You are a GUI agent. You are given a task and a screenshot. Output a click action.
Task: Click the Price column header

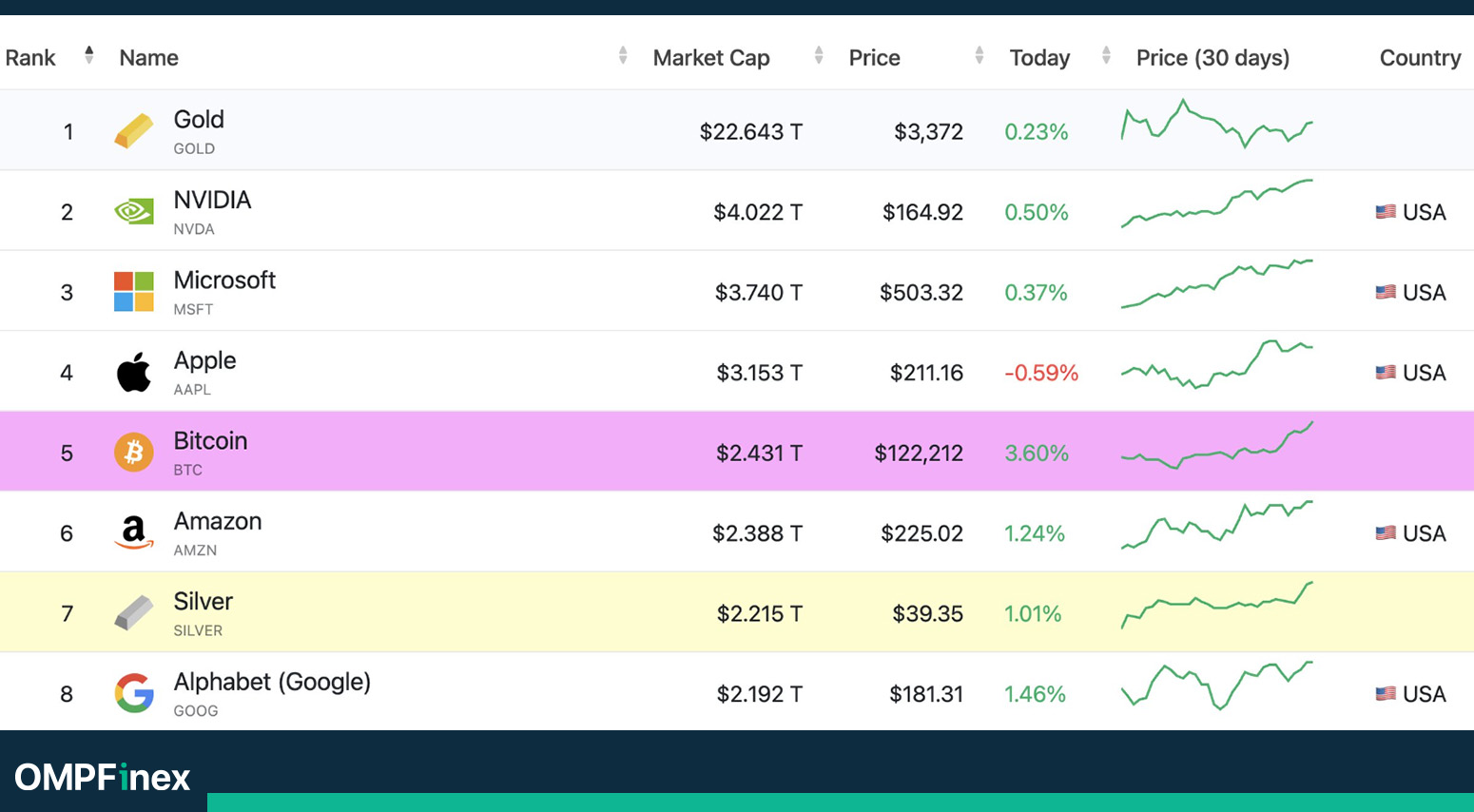point(874,58)
